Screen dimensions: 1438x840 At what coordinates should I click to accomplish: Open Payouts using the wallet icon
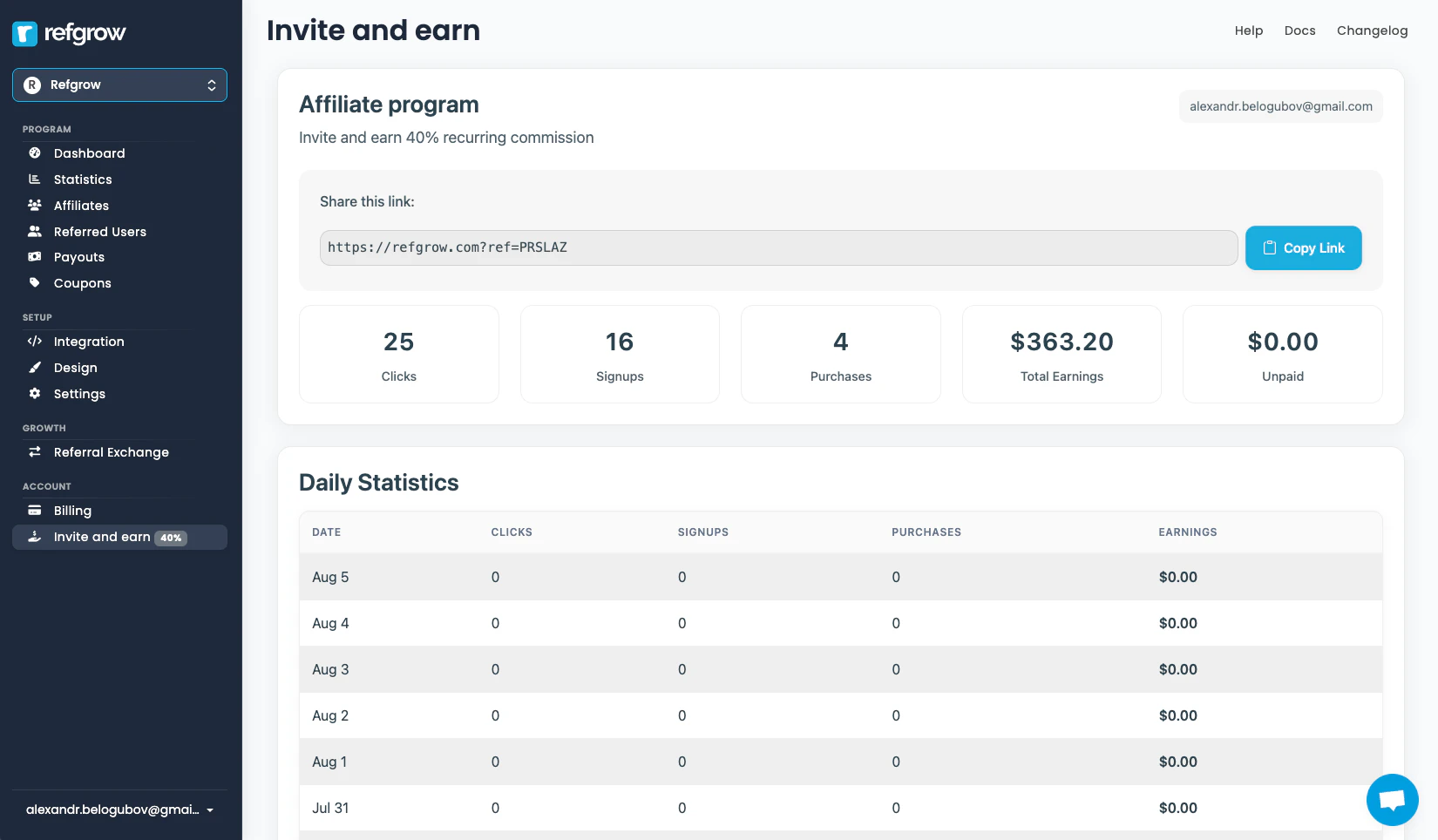[x=34, y=257]
